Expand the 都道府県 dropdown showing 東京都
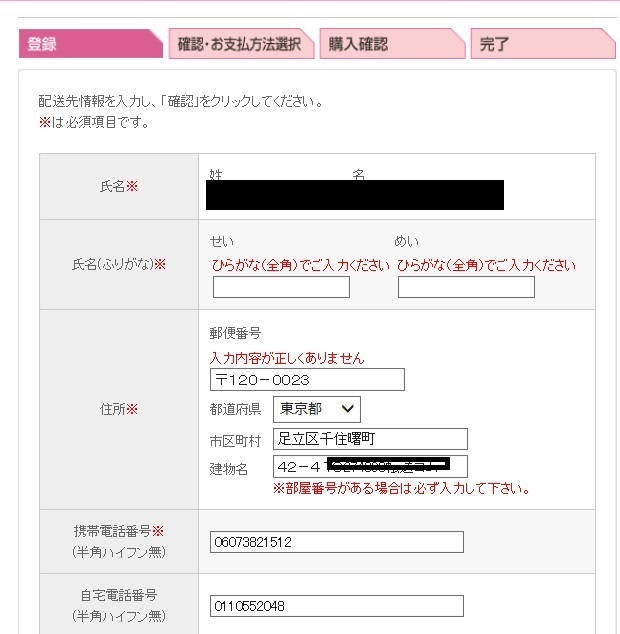This screenshot has height=634, width=620. click(x=316, y=409)
